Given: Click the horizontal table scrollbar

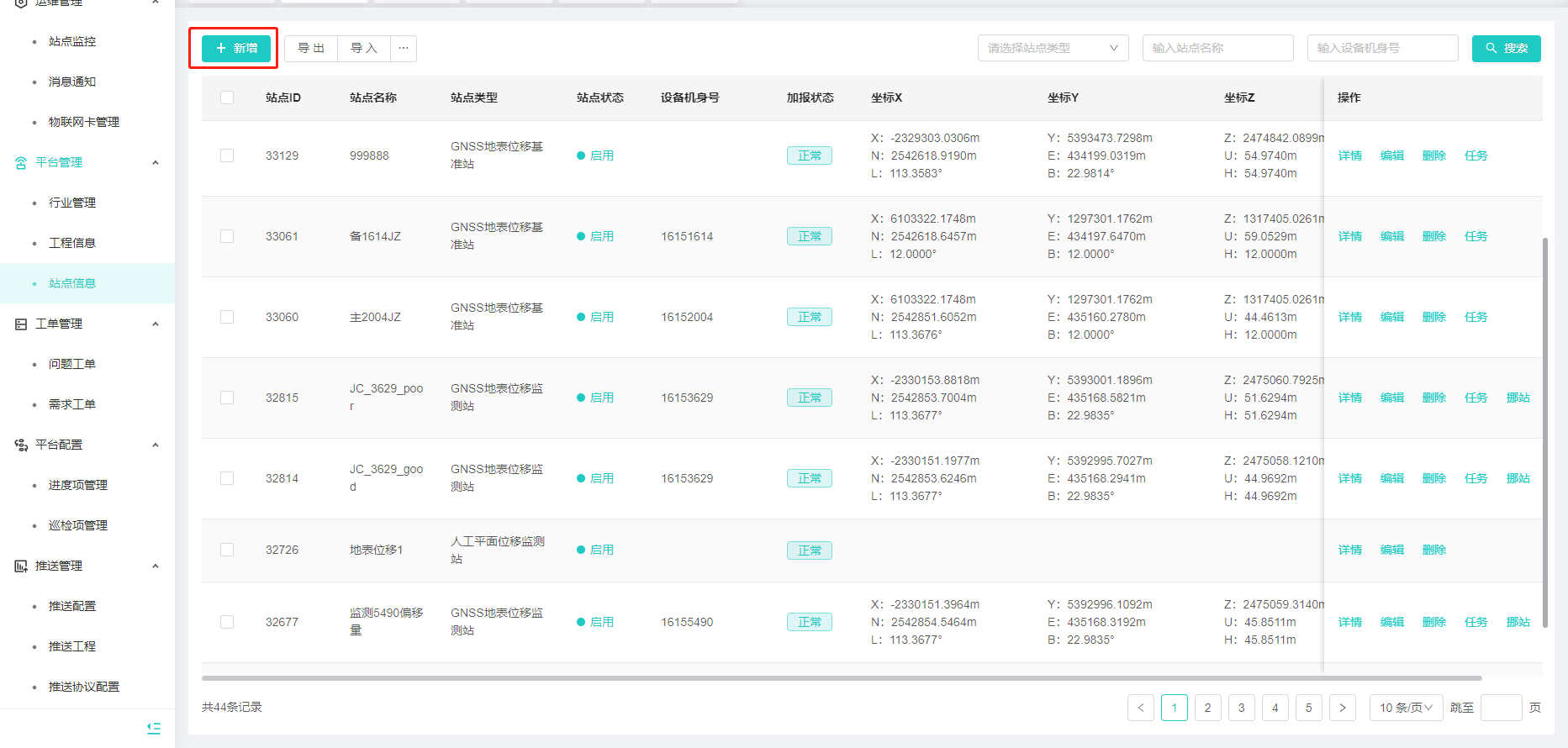Looking at the screenshot, I should 841,677.
